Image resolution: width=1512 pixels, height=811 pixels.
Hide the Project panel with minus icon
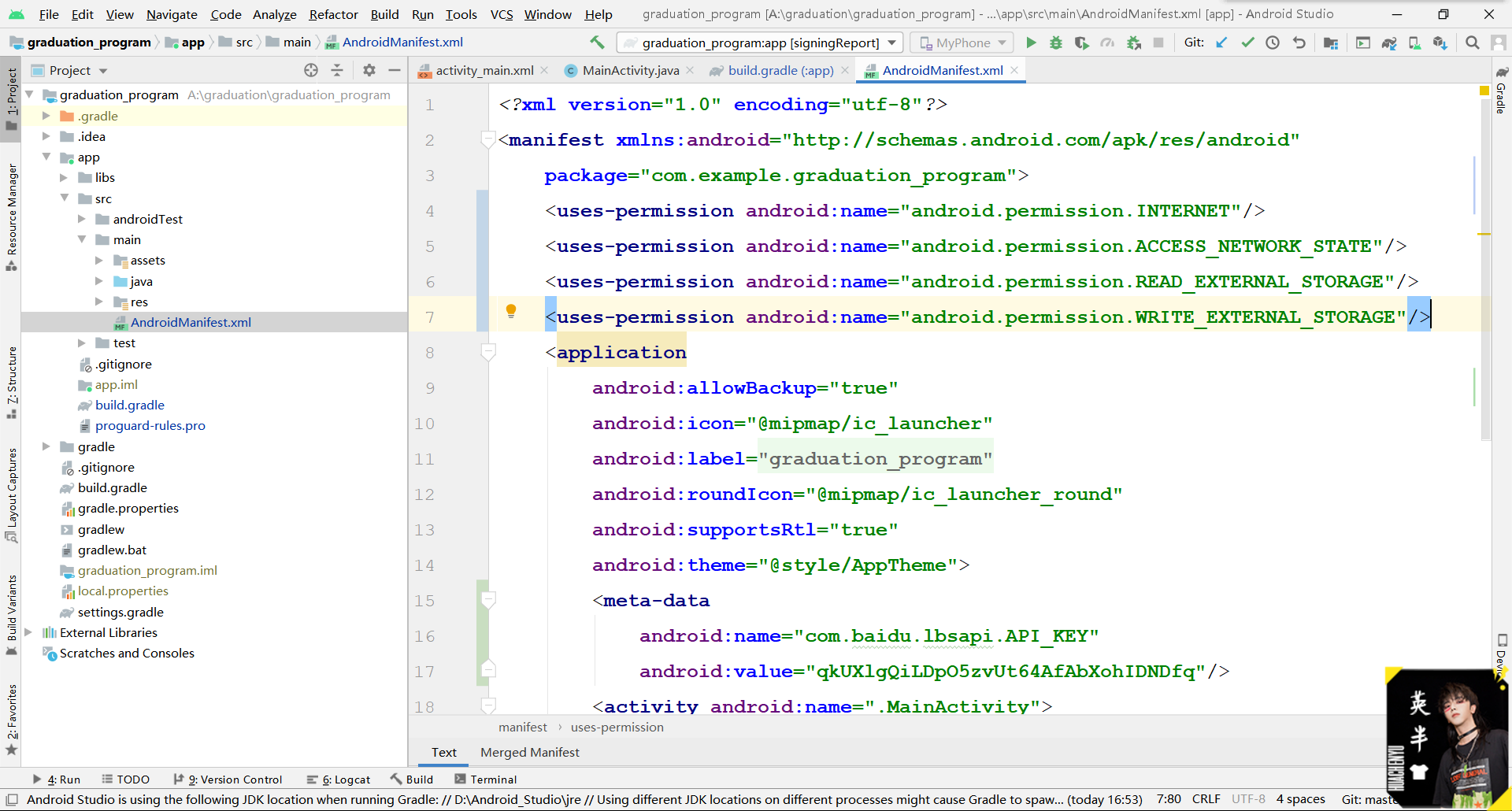pyautogui.click(x=395, y=70)
